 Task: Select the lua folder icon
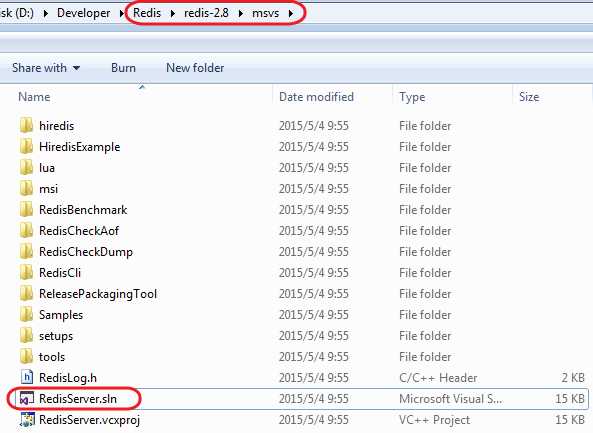coord(26,168)
